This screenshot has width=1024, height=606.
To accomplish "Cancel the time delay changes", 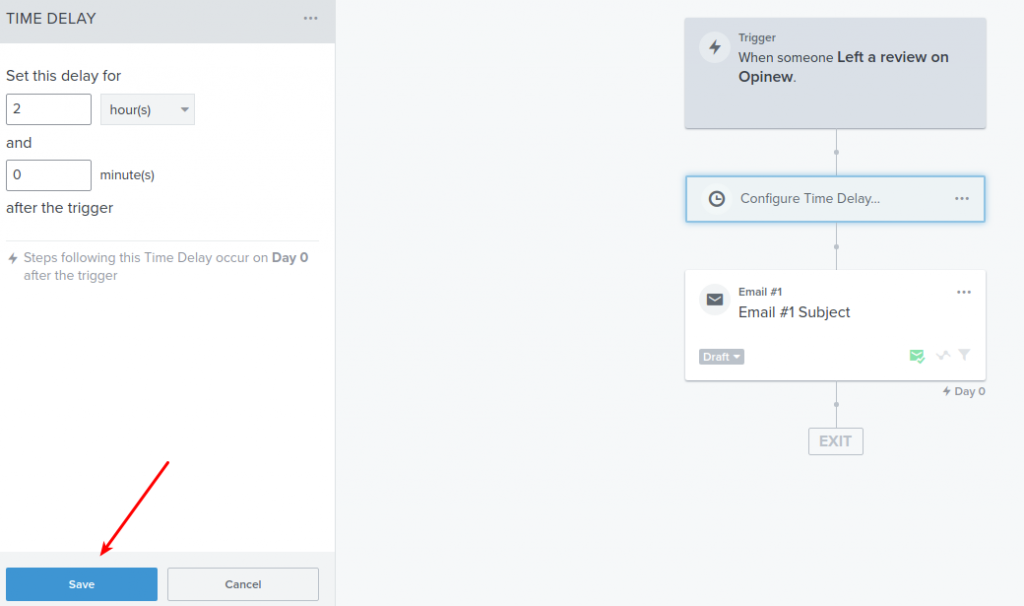I will 243,584.
